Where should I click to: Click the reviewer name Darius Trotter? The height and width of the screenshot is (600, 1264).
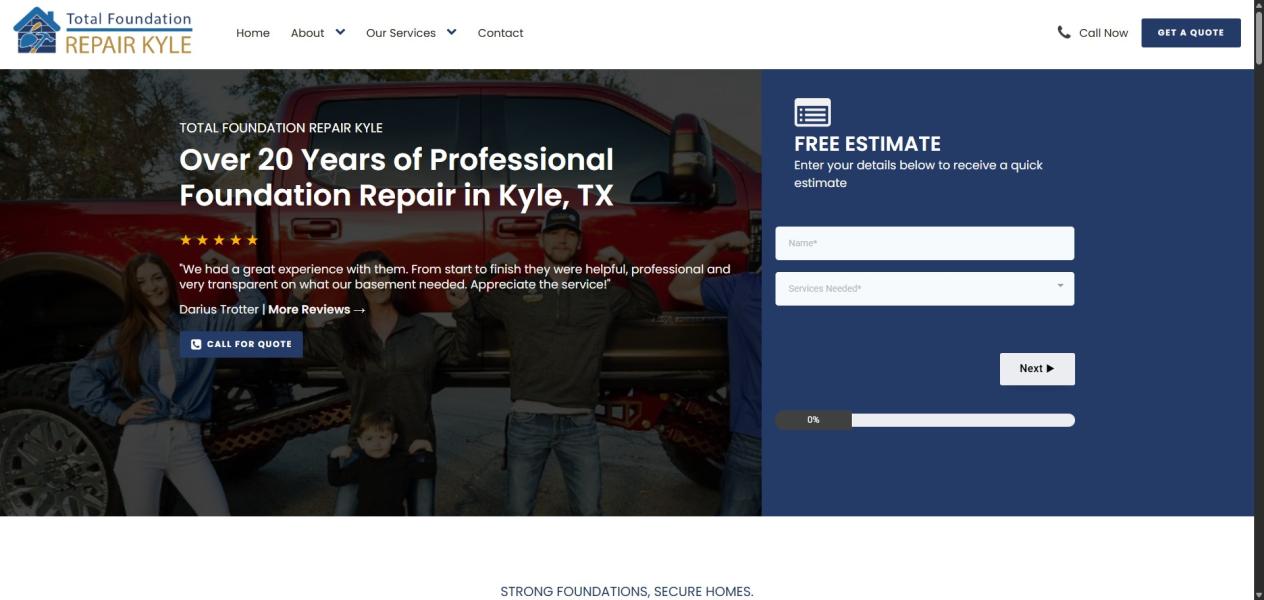[x=219, y=309]
